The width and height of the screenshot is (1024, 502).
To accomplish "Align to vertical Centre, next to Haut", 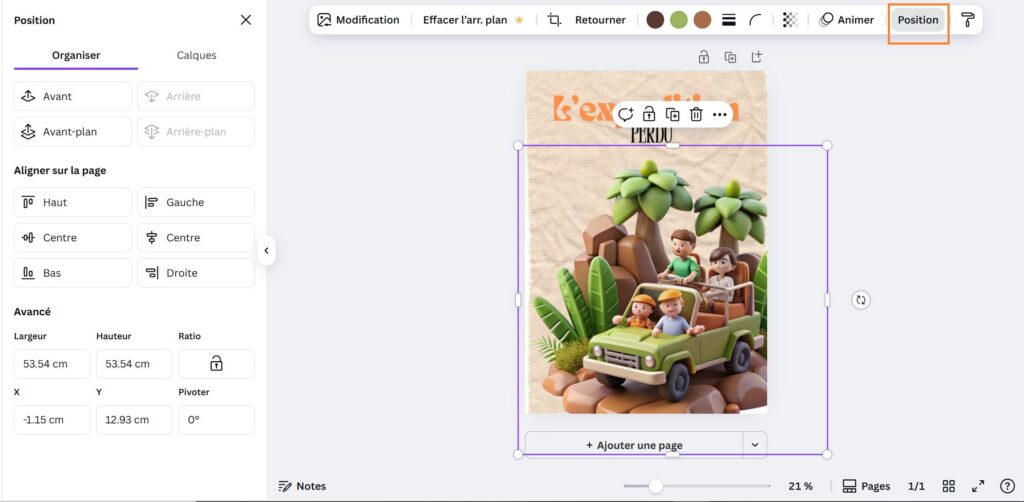I will click(72, 238).
